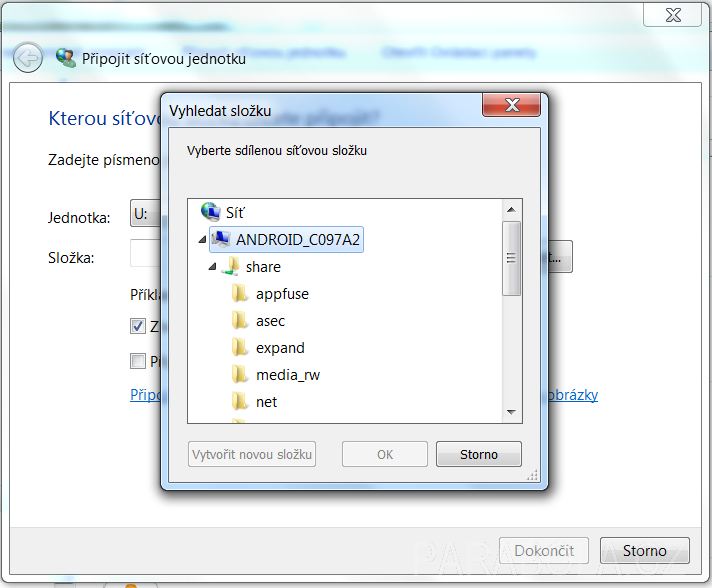Click the folder tree scrollbar down arrow
This screenshot has width=712, height=588.
(511, 412)
